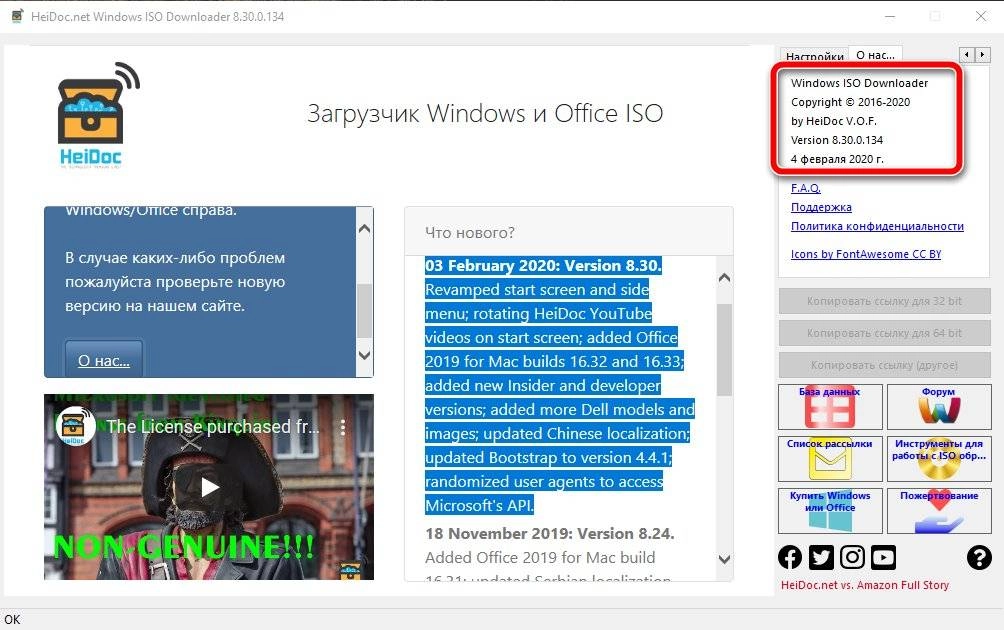Image resolution: width=1004 pixels, height=630 pixels.
Task: Open the Twitter page icon
Action: click(x=821, y=558)
